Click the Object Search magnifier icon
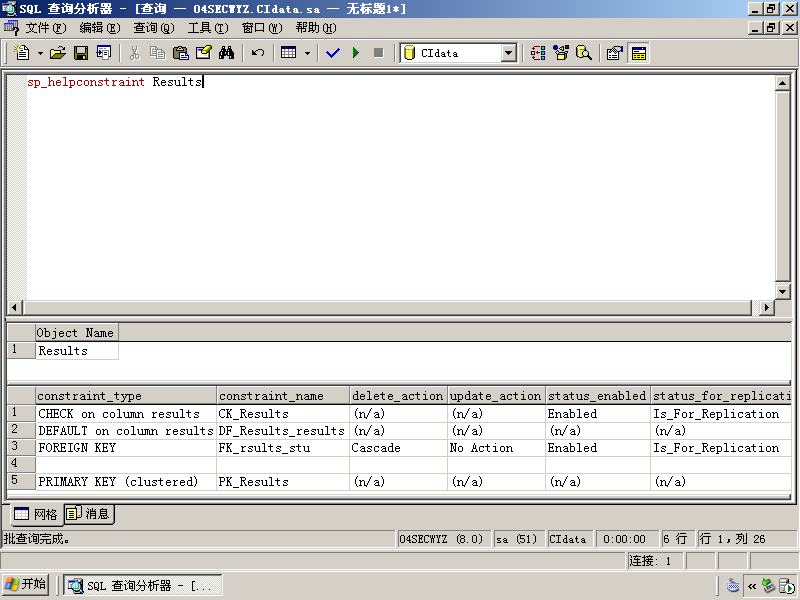Image resolution: width=800 pixels, height=600 pixels. (584, 53)
